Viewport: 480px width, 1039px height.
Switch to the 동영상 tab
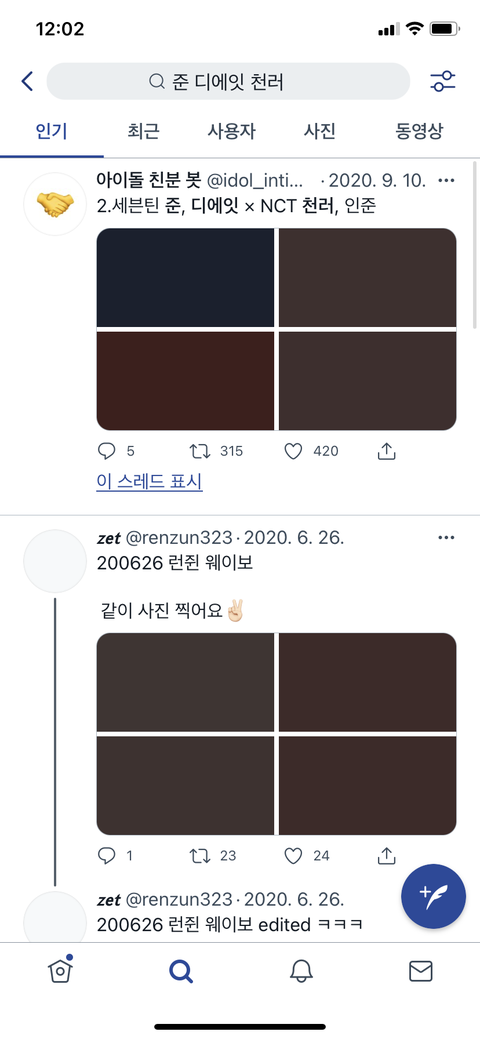[419, 131]
